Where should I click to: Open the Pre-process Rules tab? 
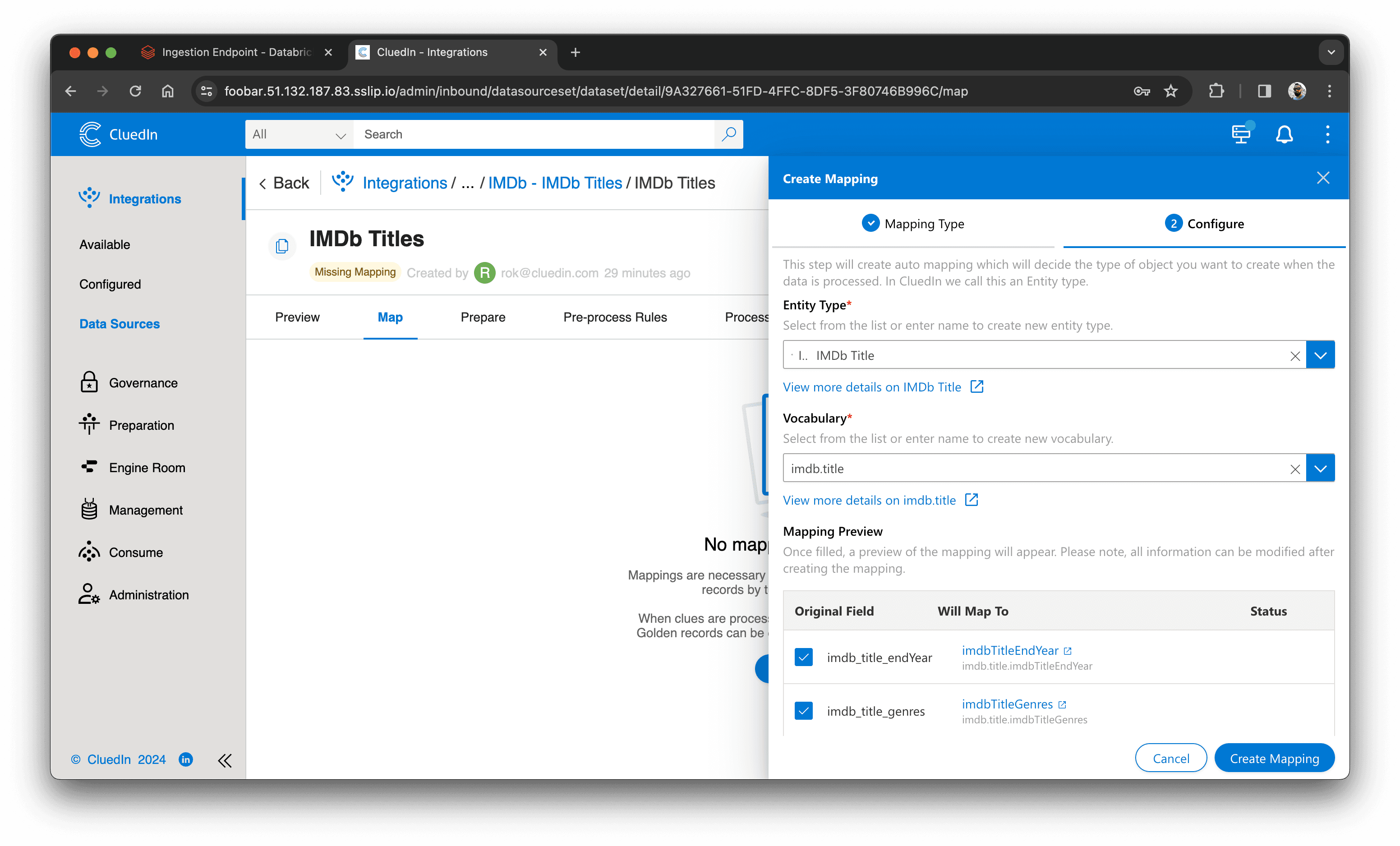point(615,317)
